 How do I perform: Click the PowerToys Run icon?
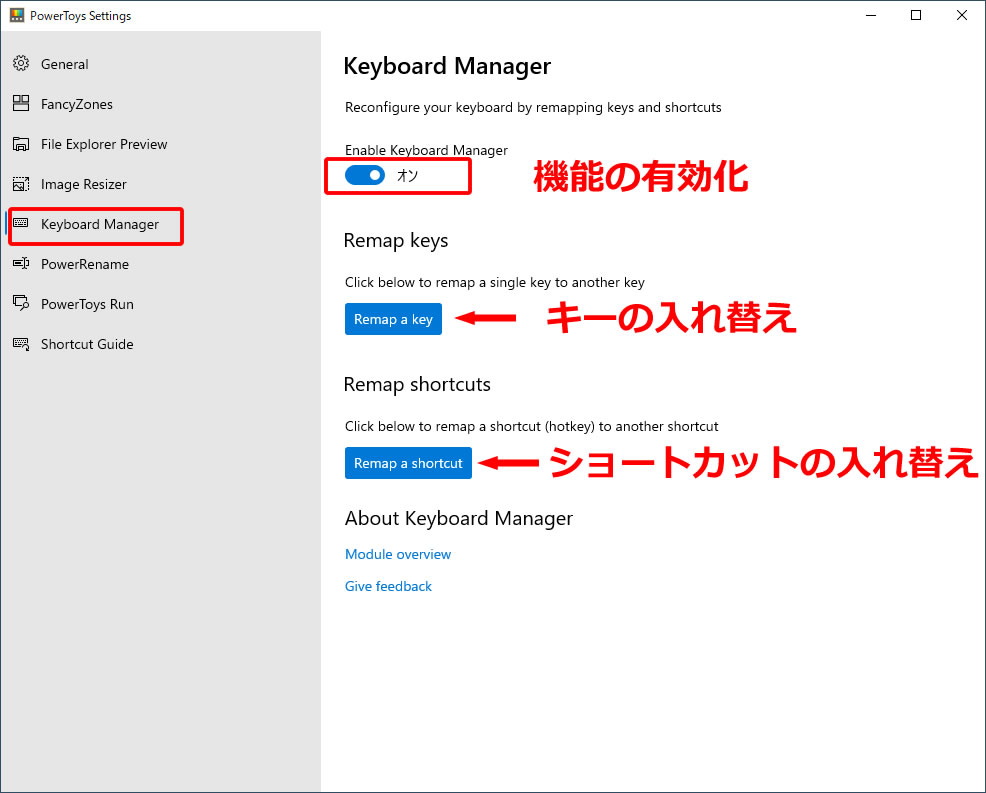tap(21, 303)
